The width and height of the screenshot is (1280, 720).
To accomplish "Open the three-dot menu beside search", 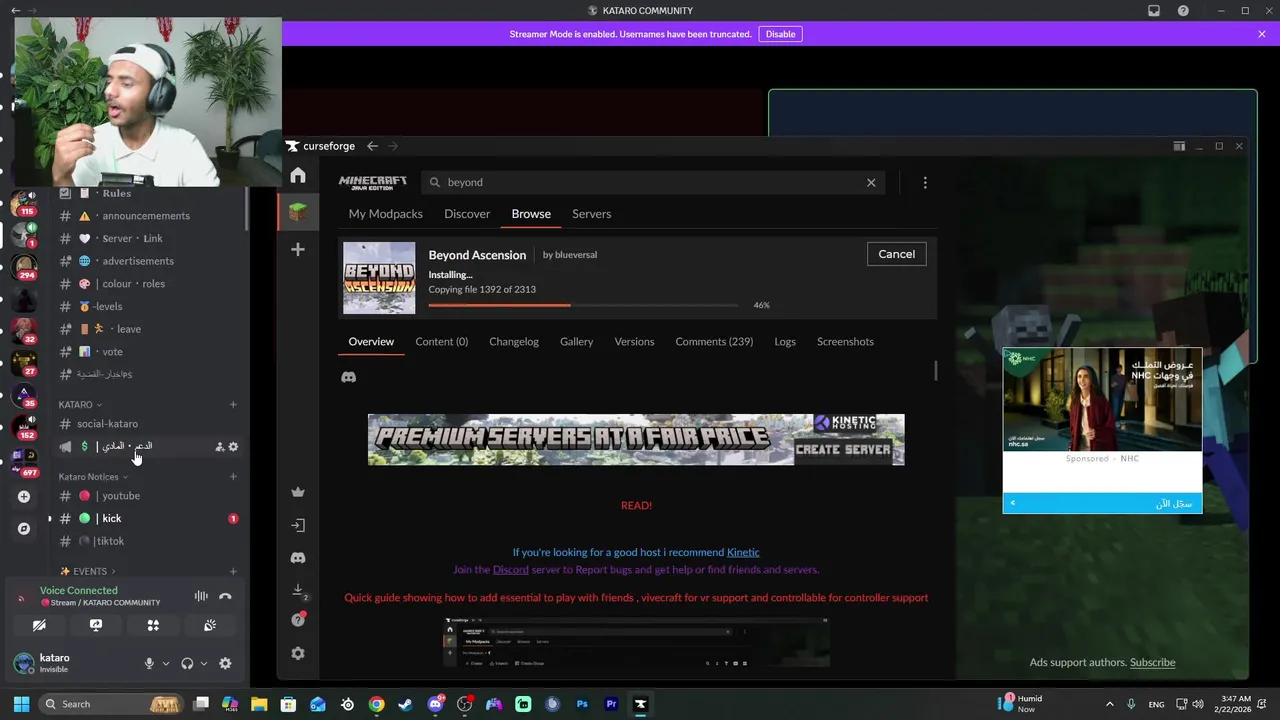I will click(925, 182).
